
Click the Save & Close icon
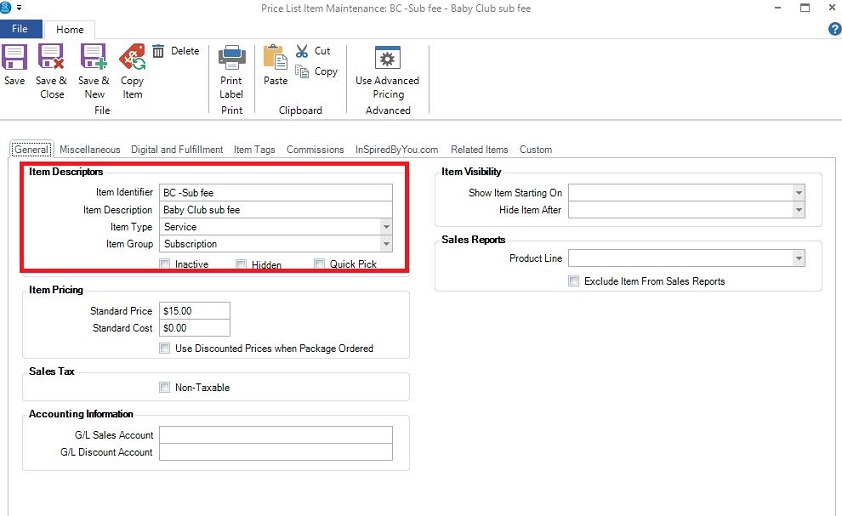tap(51, 57)
